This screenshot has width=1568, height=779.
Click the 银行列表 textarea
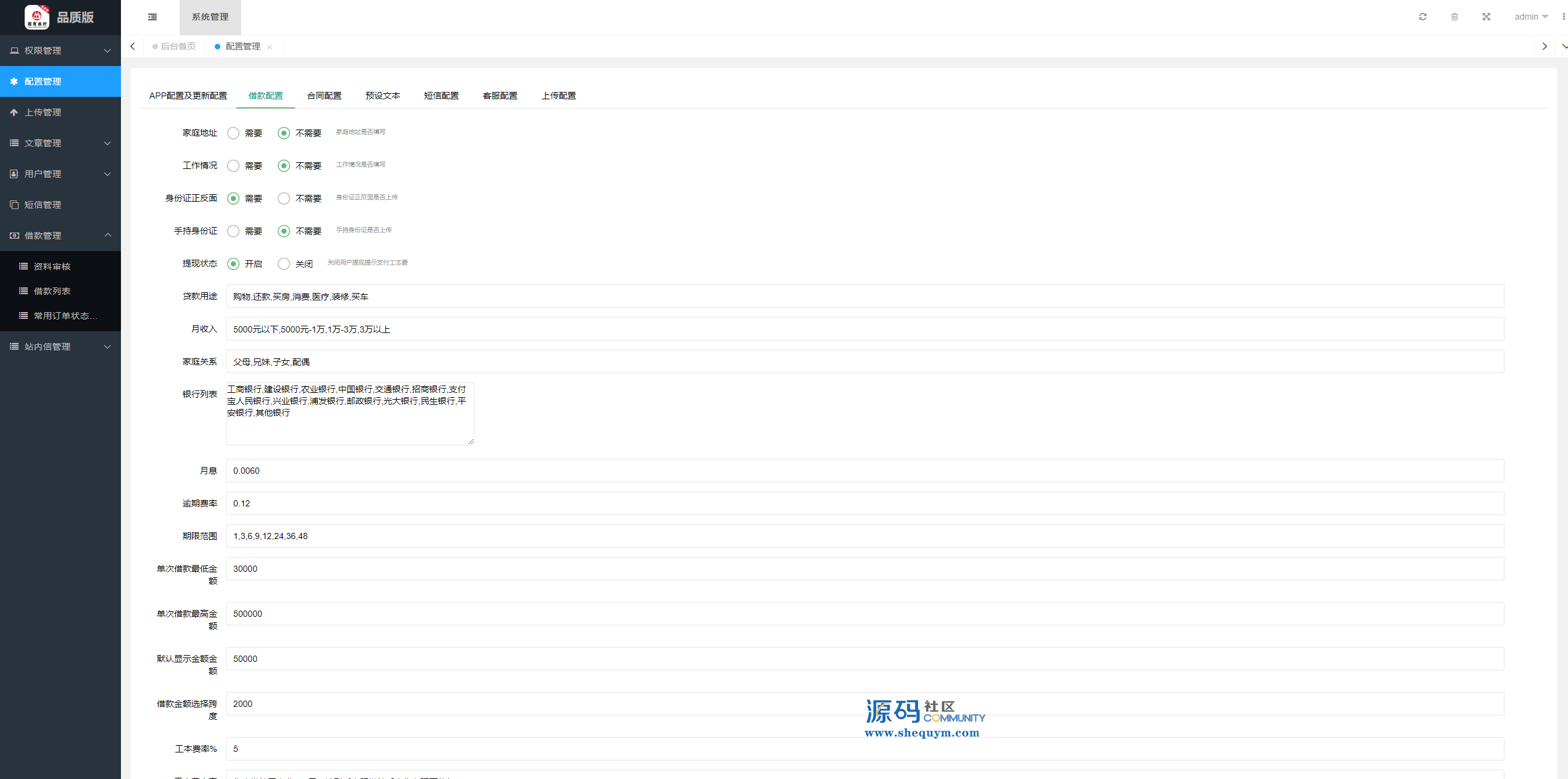[x=350, y=413]
